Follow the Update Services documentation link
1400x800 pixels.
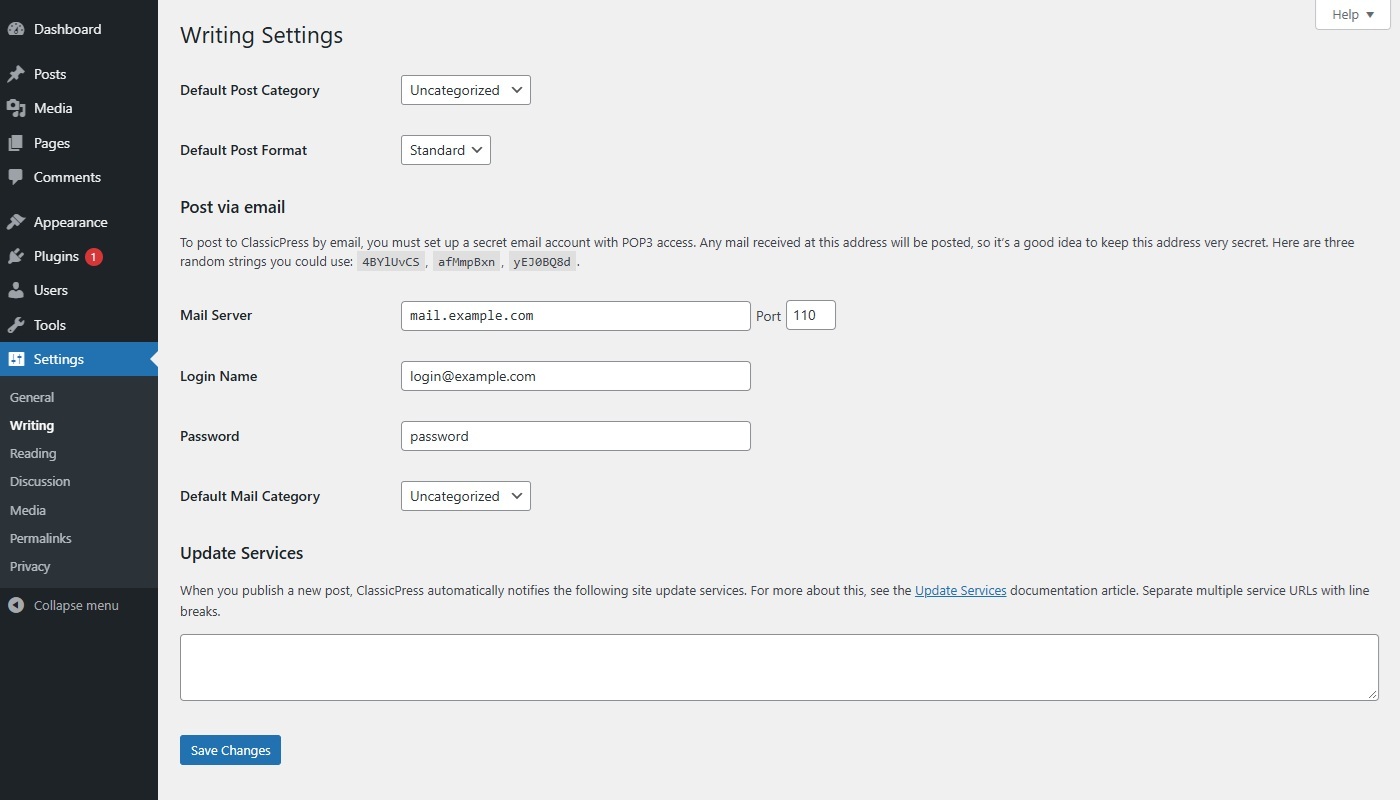[960, 590]
